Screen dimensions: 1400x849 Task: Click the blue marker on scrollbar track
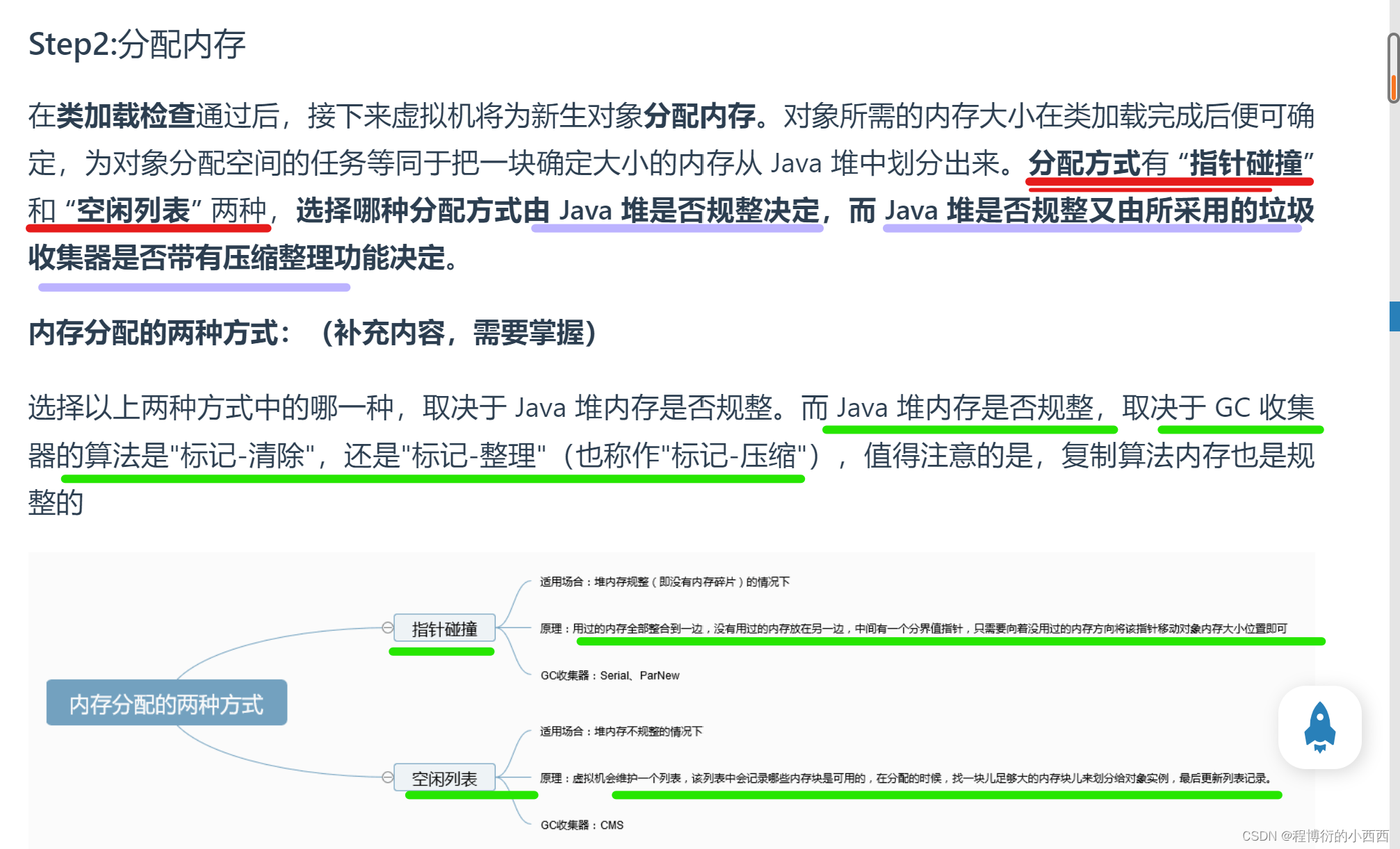[1394, 316]
